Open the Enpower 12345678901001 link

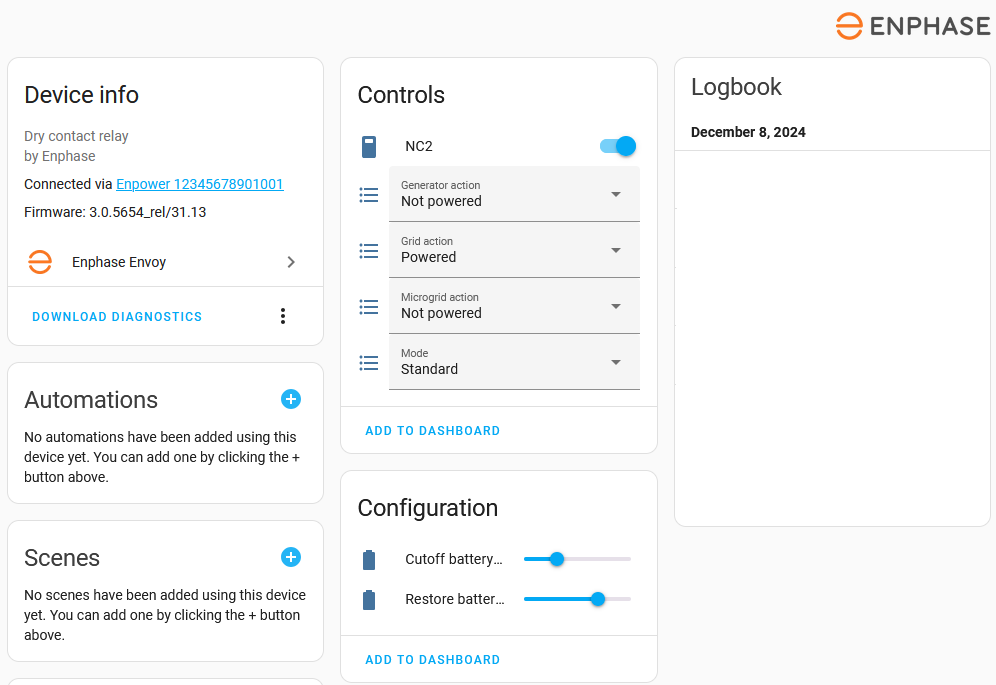(200, 184)
